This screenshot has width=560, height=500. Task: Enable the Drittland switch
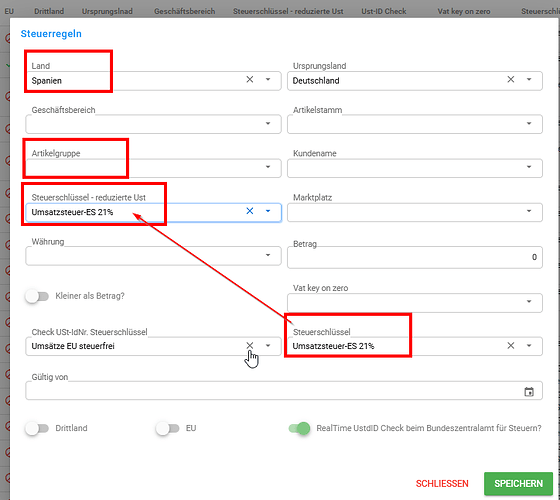click(x=37, y=428)
